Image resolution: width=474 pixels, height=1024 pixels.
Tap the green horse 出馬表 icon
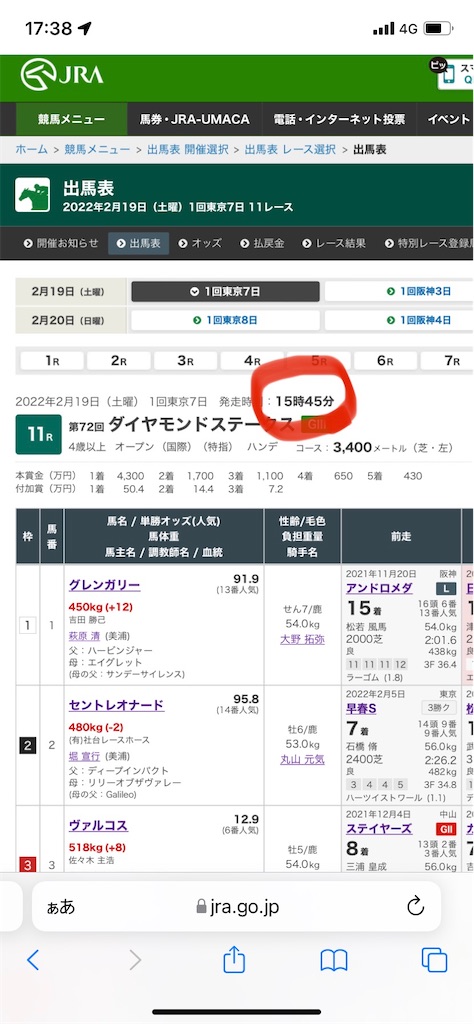tap(33, 195)
